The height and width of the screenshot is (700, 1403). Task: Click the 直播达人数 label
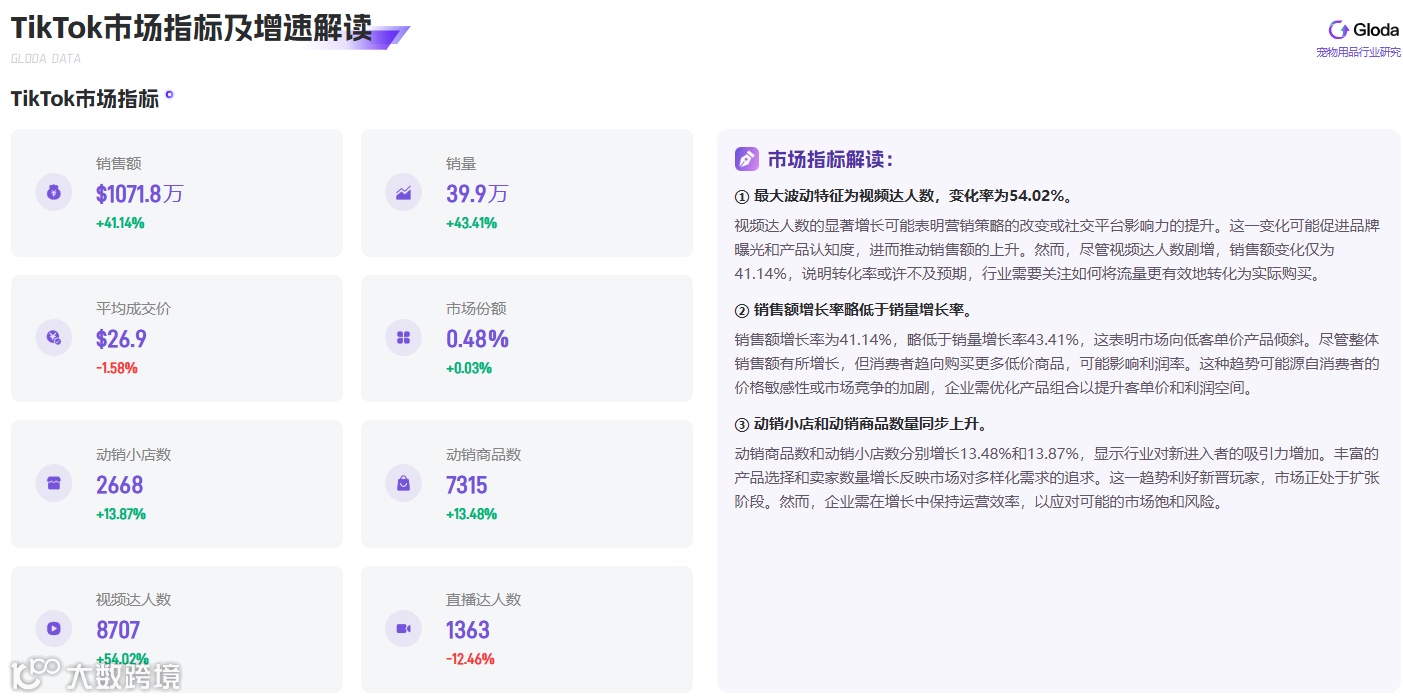pos(484,600)
